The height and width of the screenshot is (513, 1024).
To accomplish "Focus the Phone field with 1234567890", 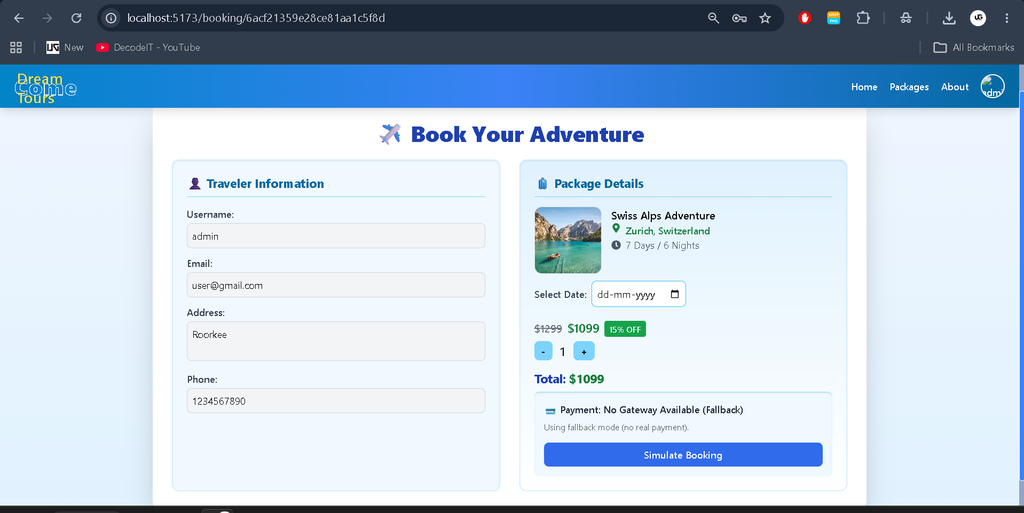I will [336, 401].
